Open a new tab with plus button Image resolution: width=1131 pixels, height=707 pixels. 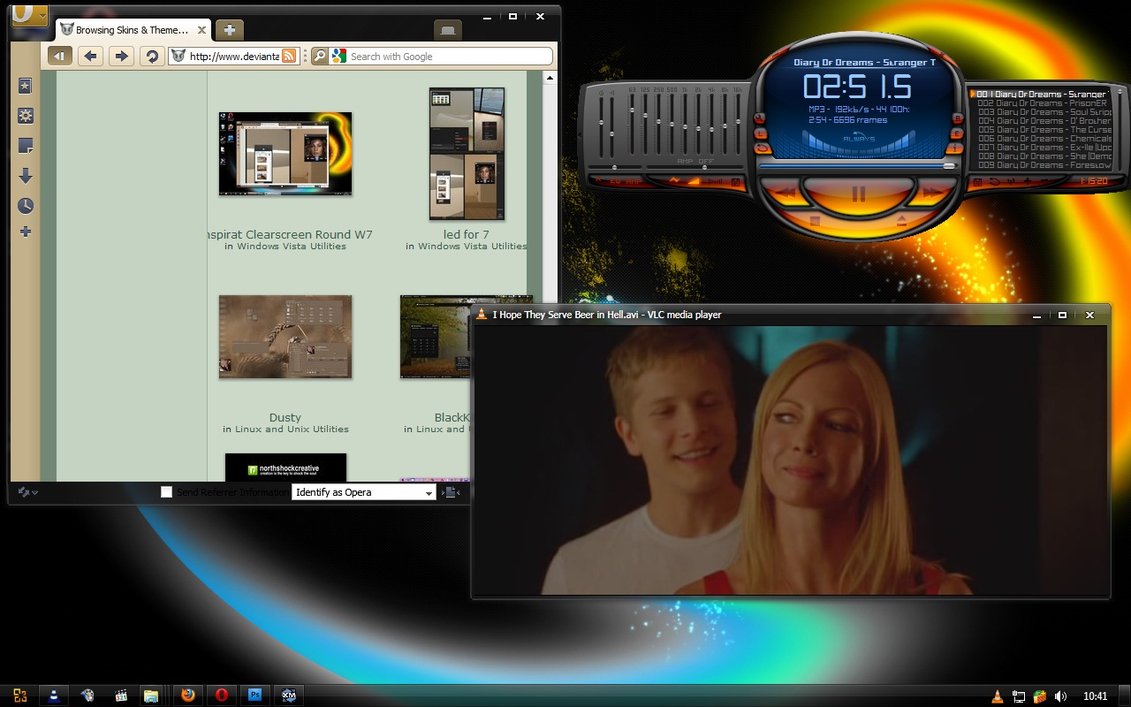coord(229,31)
